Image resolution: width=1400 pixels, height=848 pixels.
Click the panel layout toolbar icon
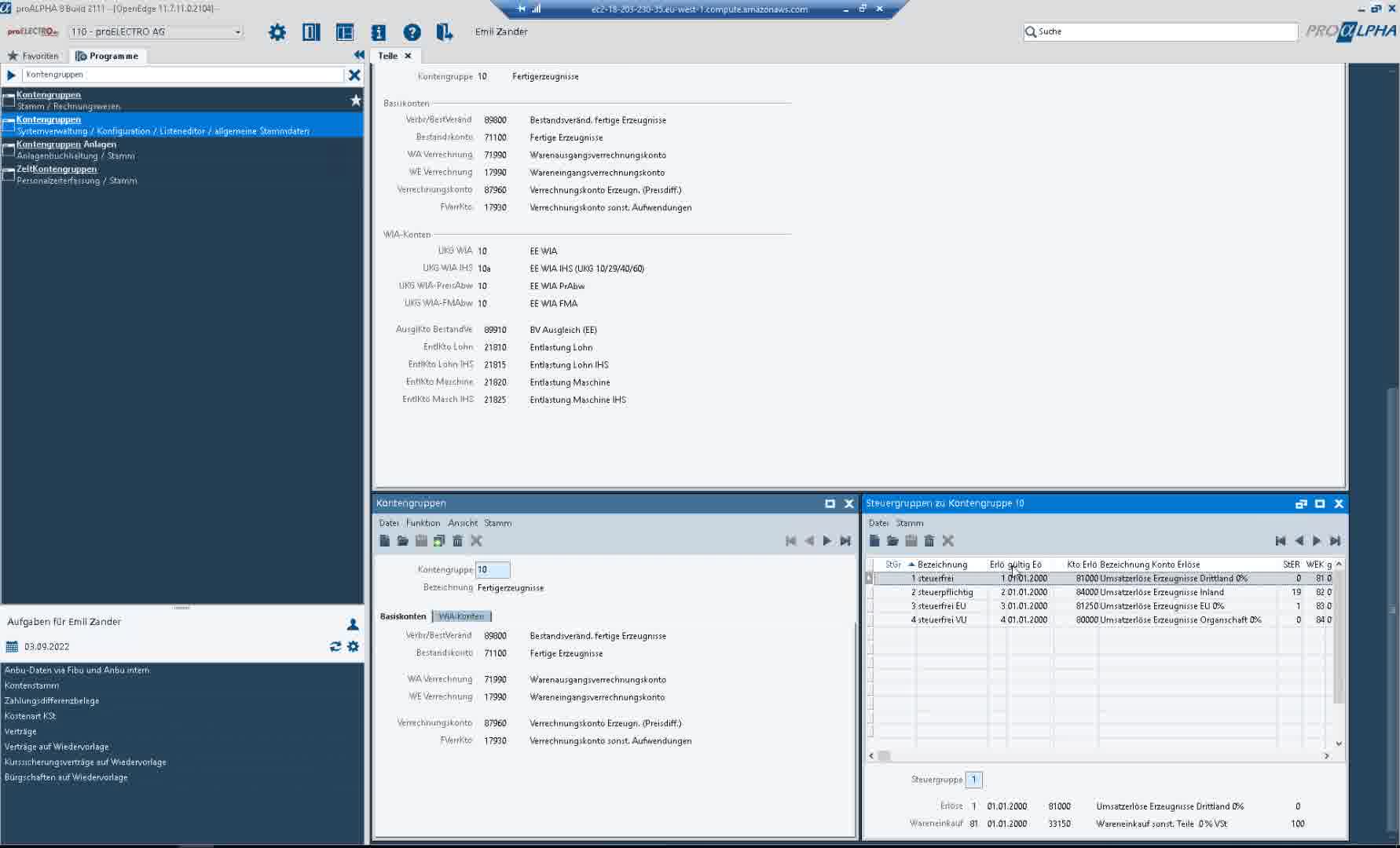(345, 32)
